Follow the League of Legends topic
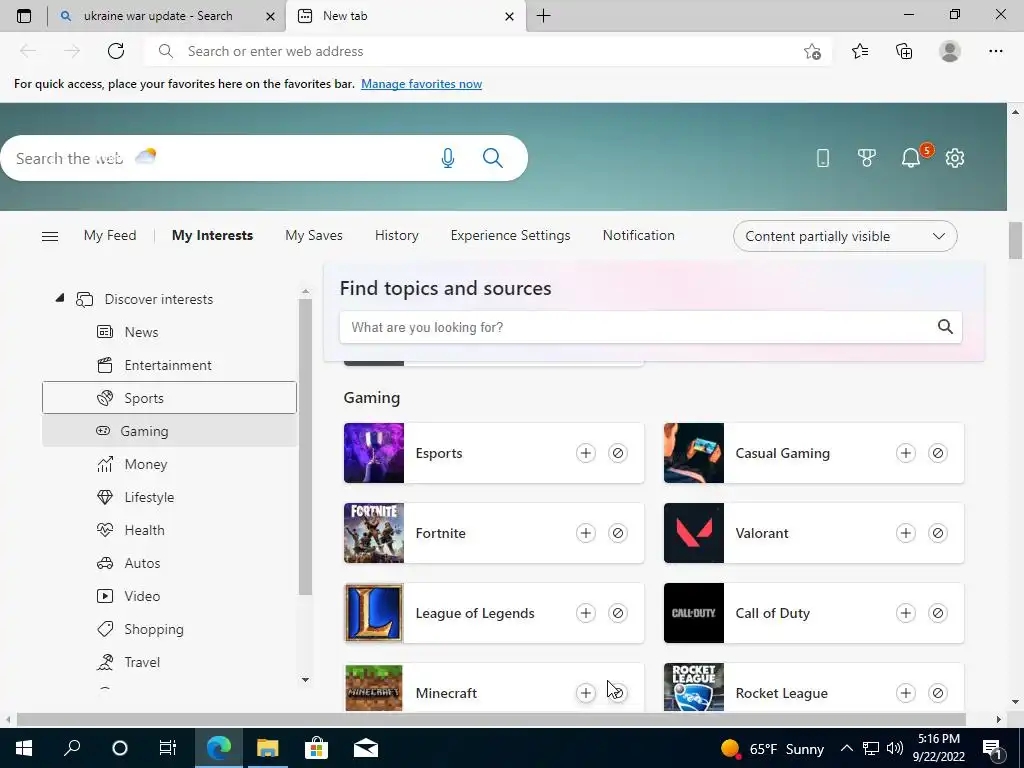This screenshot has height=768, width=1024. coord(586,613)
